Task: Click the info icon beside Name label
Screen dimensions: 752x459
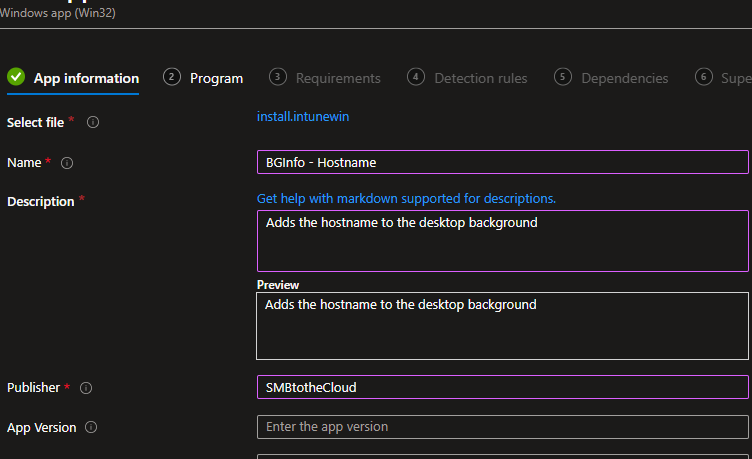Action: click(68, 163)
